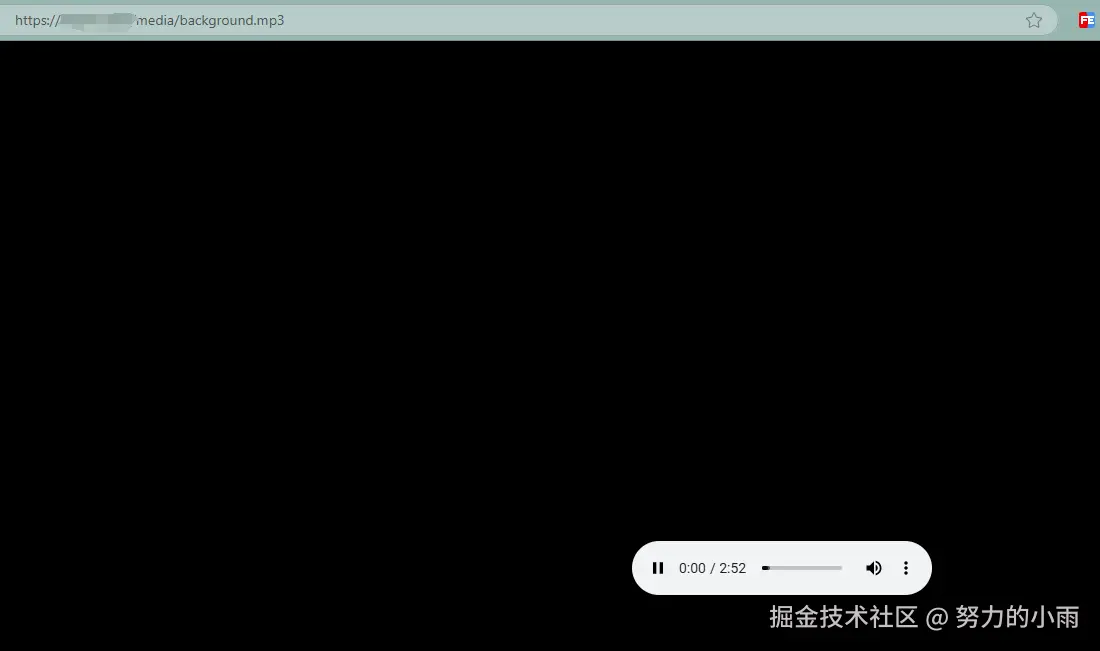Open the audio player's three-dot options menu
The height and width of the screenshot is (651, 1100).
pos(906,568)
